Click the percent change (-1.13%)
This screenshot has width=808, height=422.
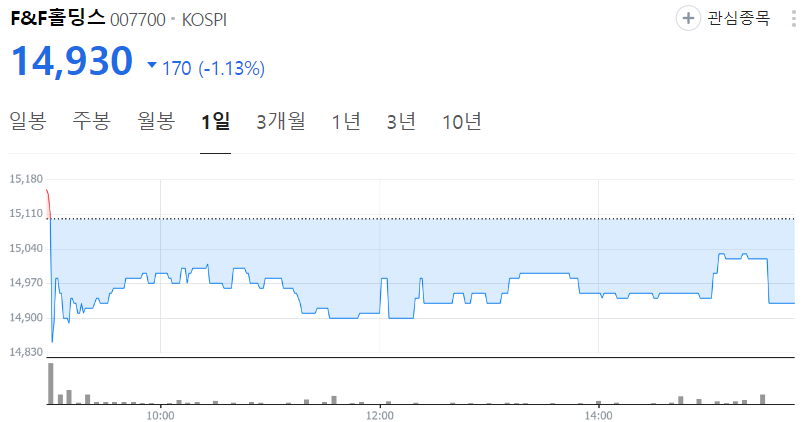[x=231, y=68]
